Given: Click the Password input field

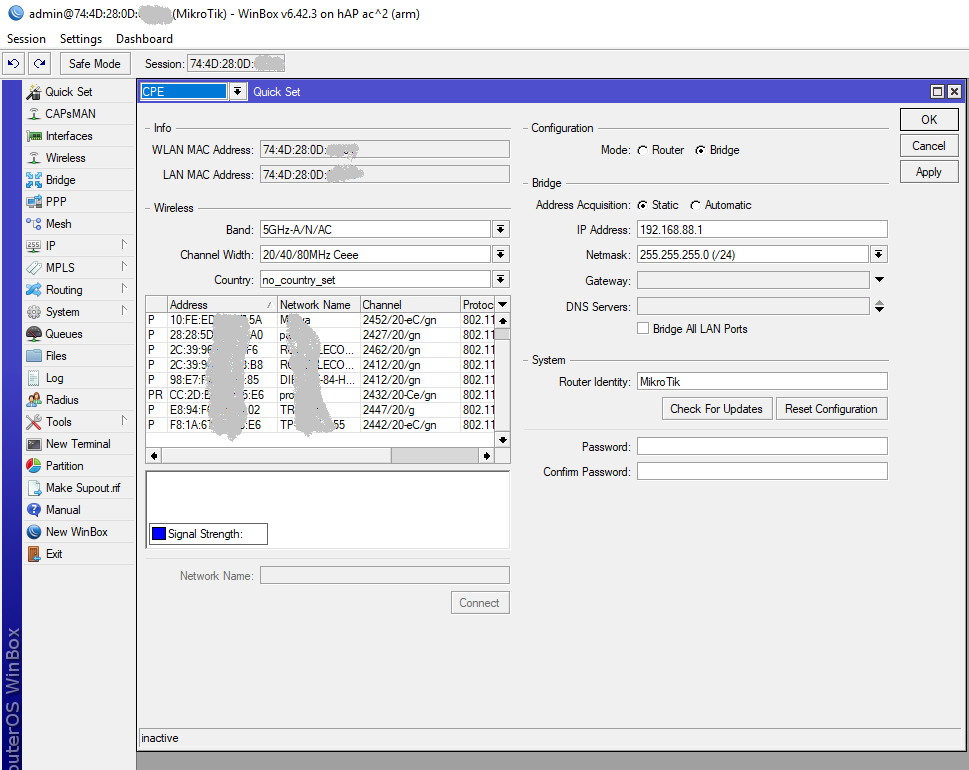Looking at the screenshot, I should pyautogui.click(x=762, y=446).
